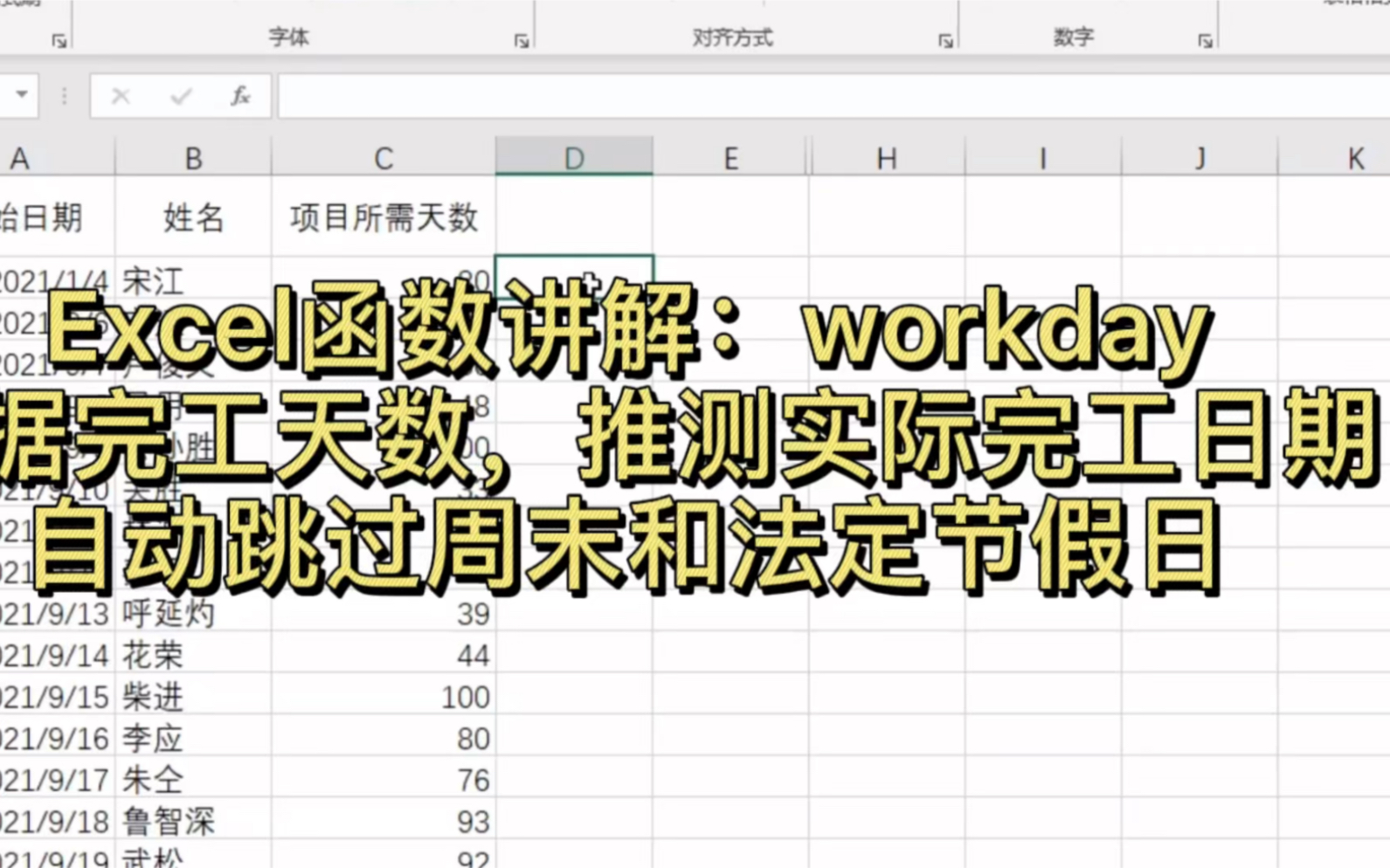The width and height of the screenshot is (1390, 868).
Task: Select column H header
Action: click(x=887, y=158)
